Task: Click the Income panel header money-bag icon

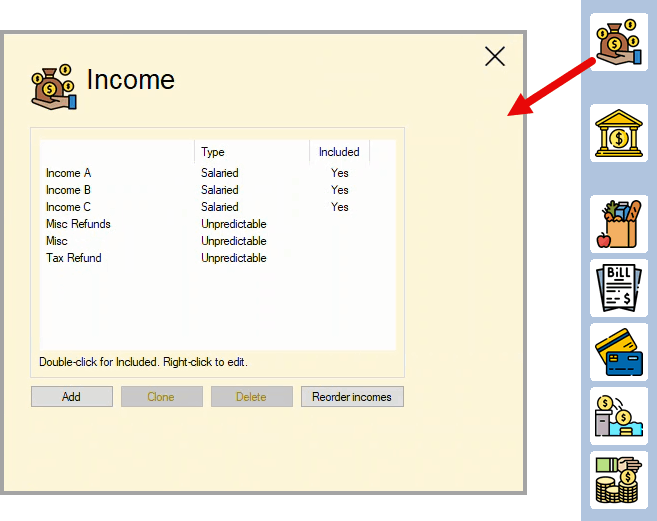Action: (x=54, y=87)
